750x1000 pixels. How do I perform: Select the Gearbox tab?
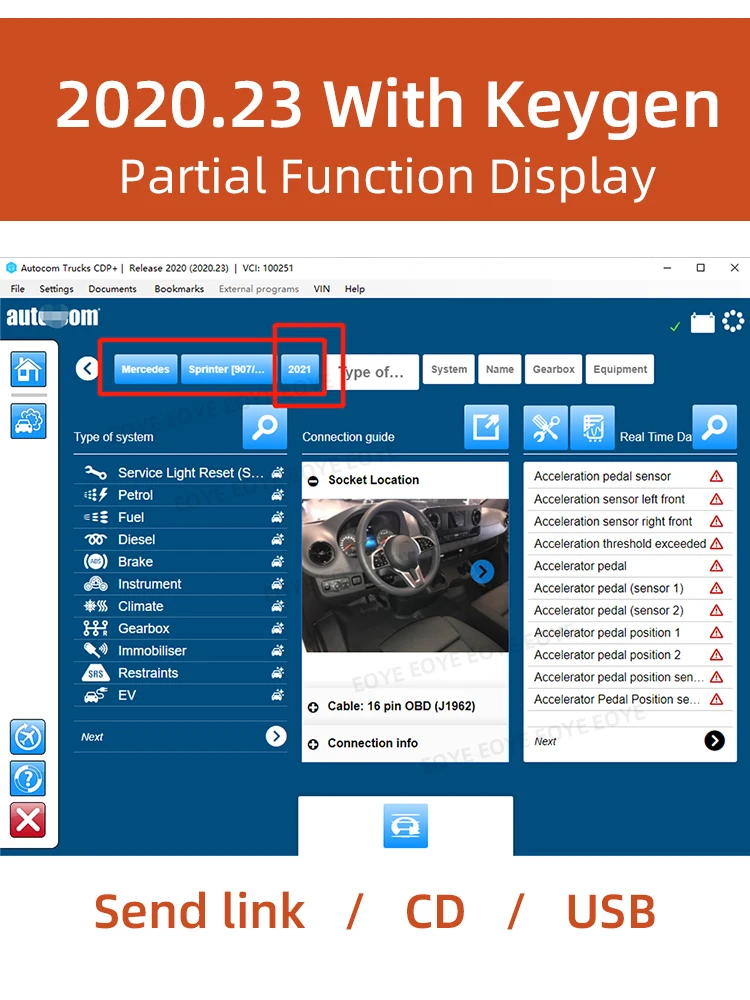tap(554, 369)
